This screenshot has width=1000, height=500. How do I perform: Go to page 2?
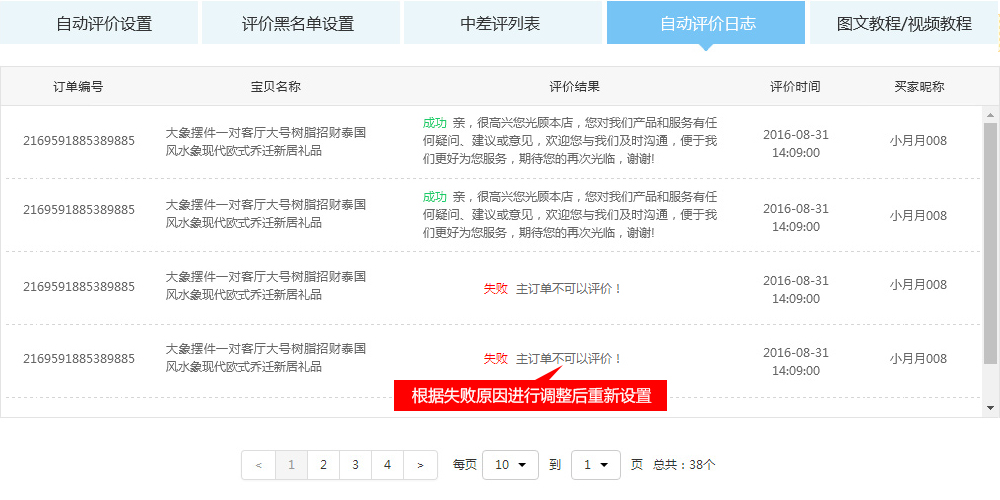[x=323, y=465]
